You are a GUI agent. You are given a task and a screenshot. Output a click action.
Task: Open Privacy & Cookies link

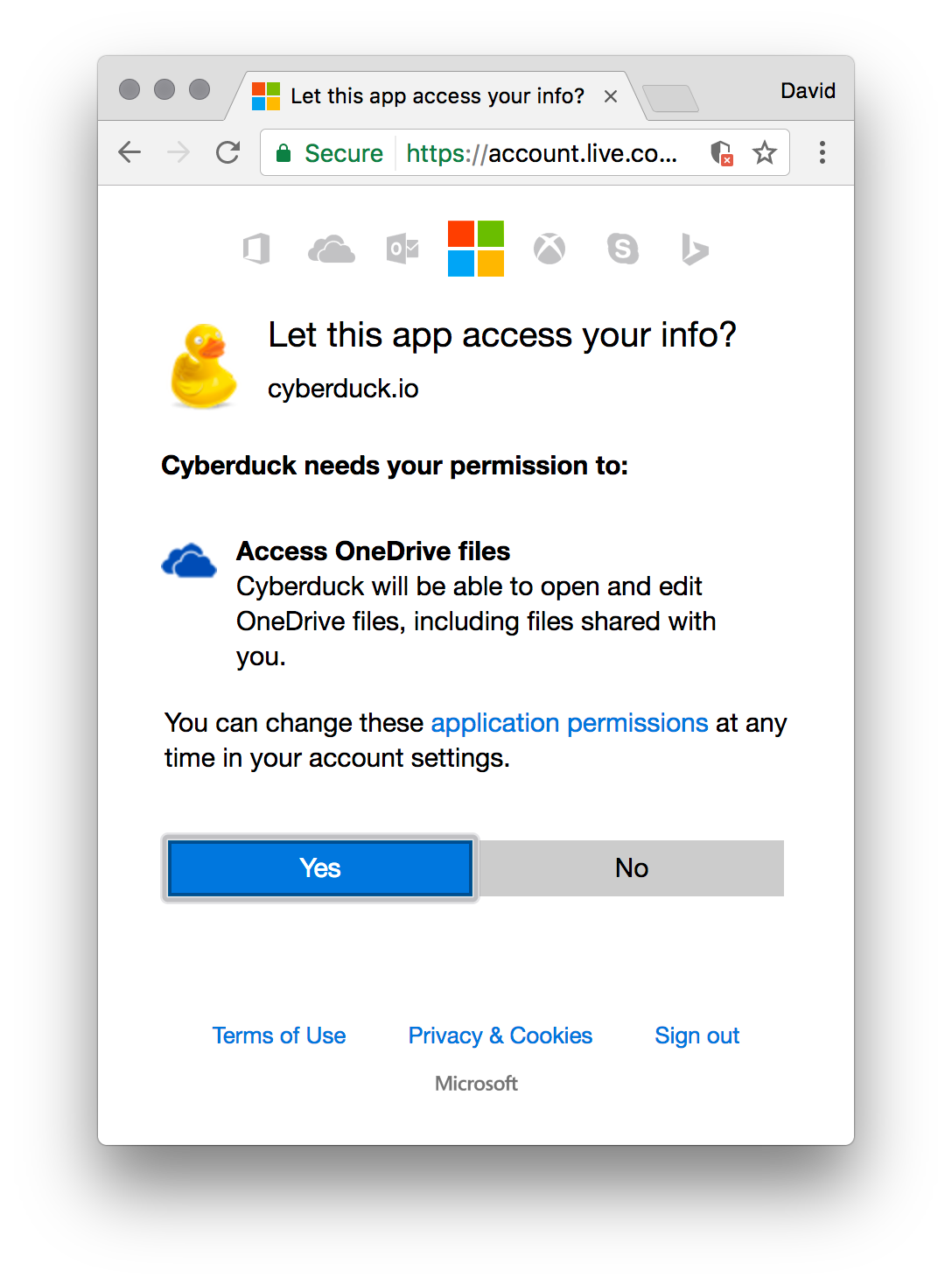click(500, 1036)
